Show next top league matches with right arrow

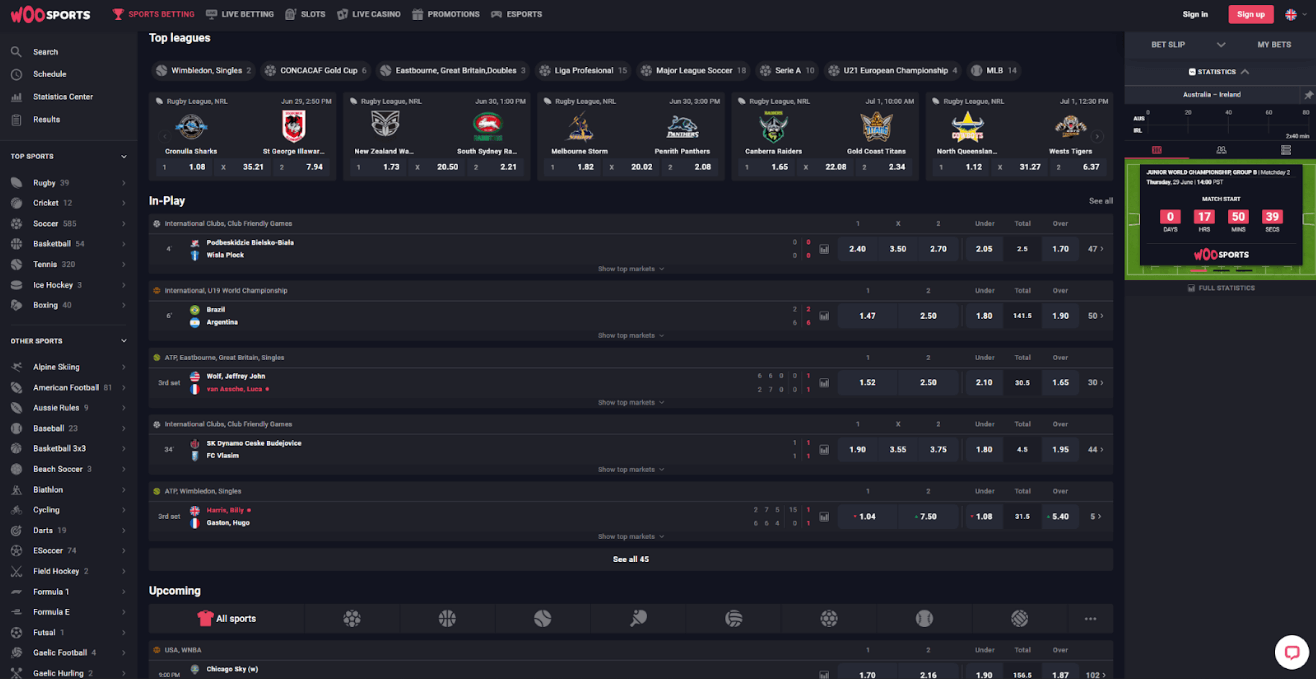click(1098, 137)
